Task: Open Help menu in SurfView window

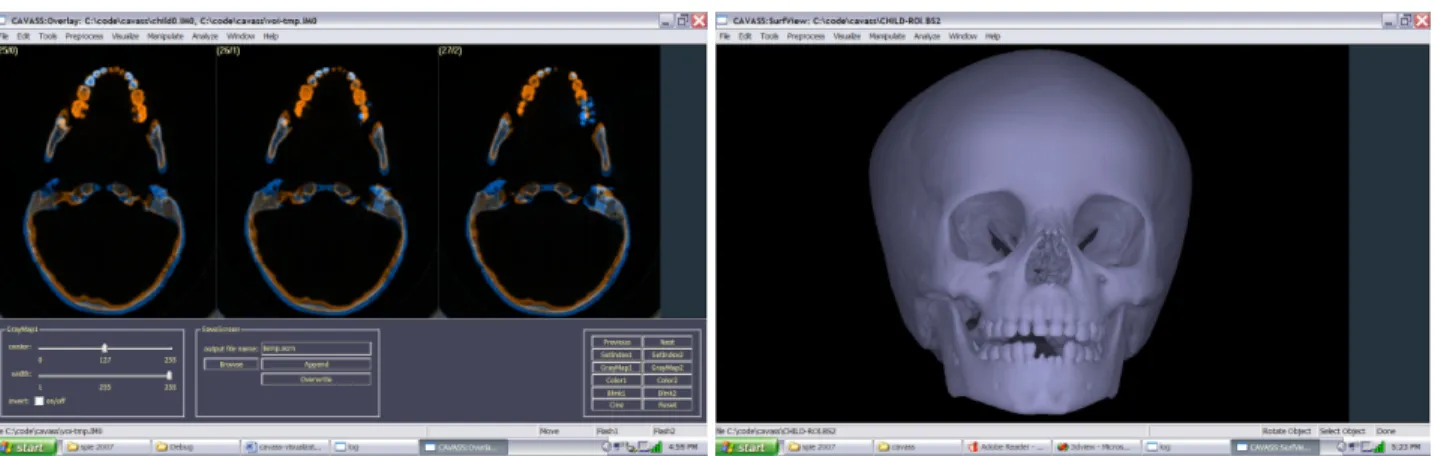Action: click(993, 36)
